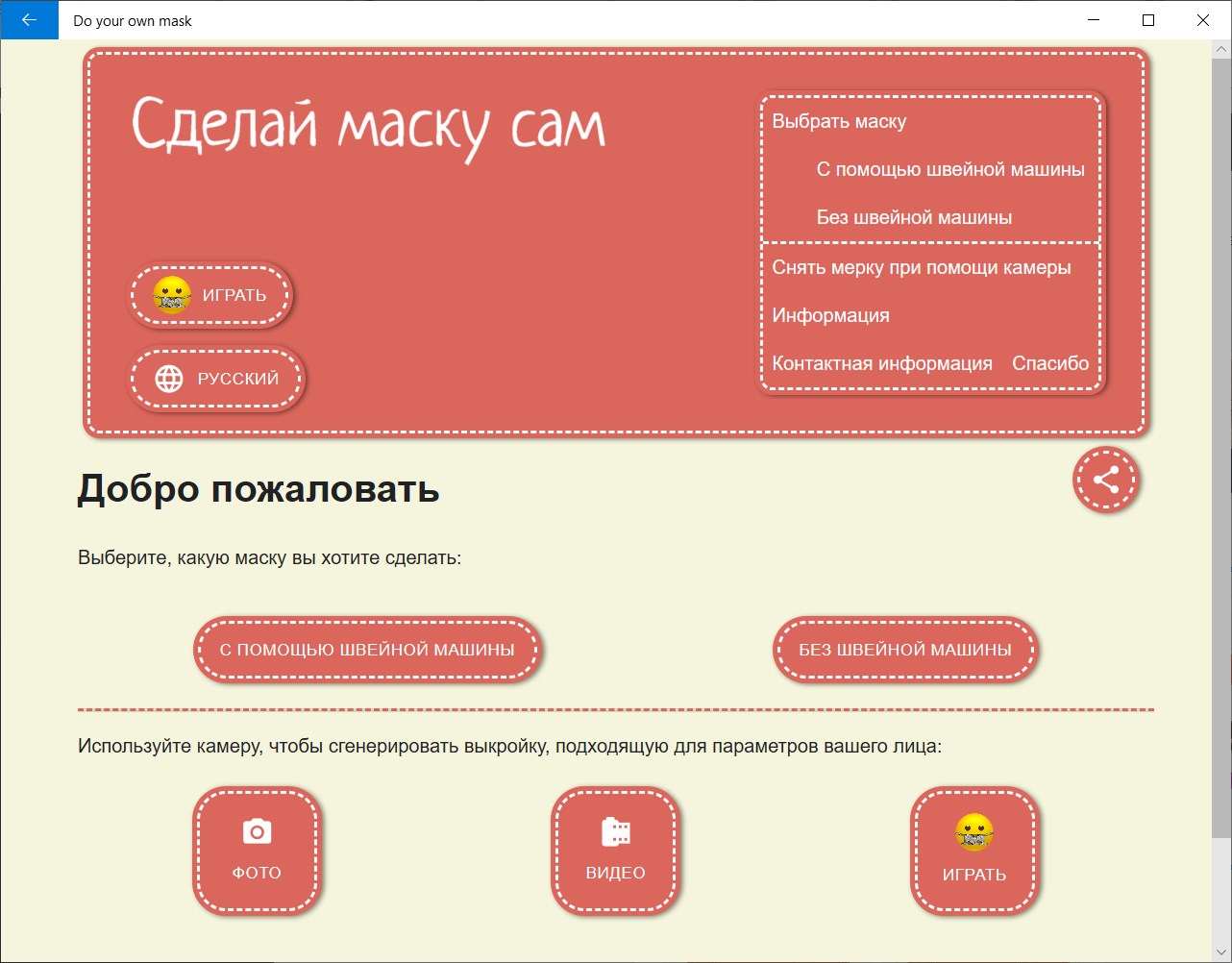Click the vertical scrollbar thumb
Screen dimensions: 1232x963
(1221, 447)
